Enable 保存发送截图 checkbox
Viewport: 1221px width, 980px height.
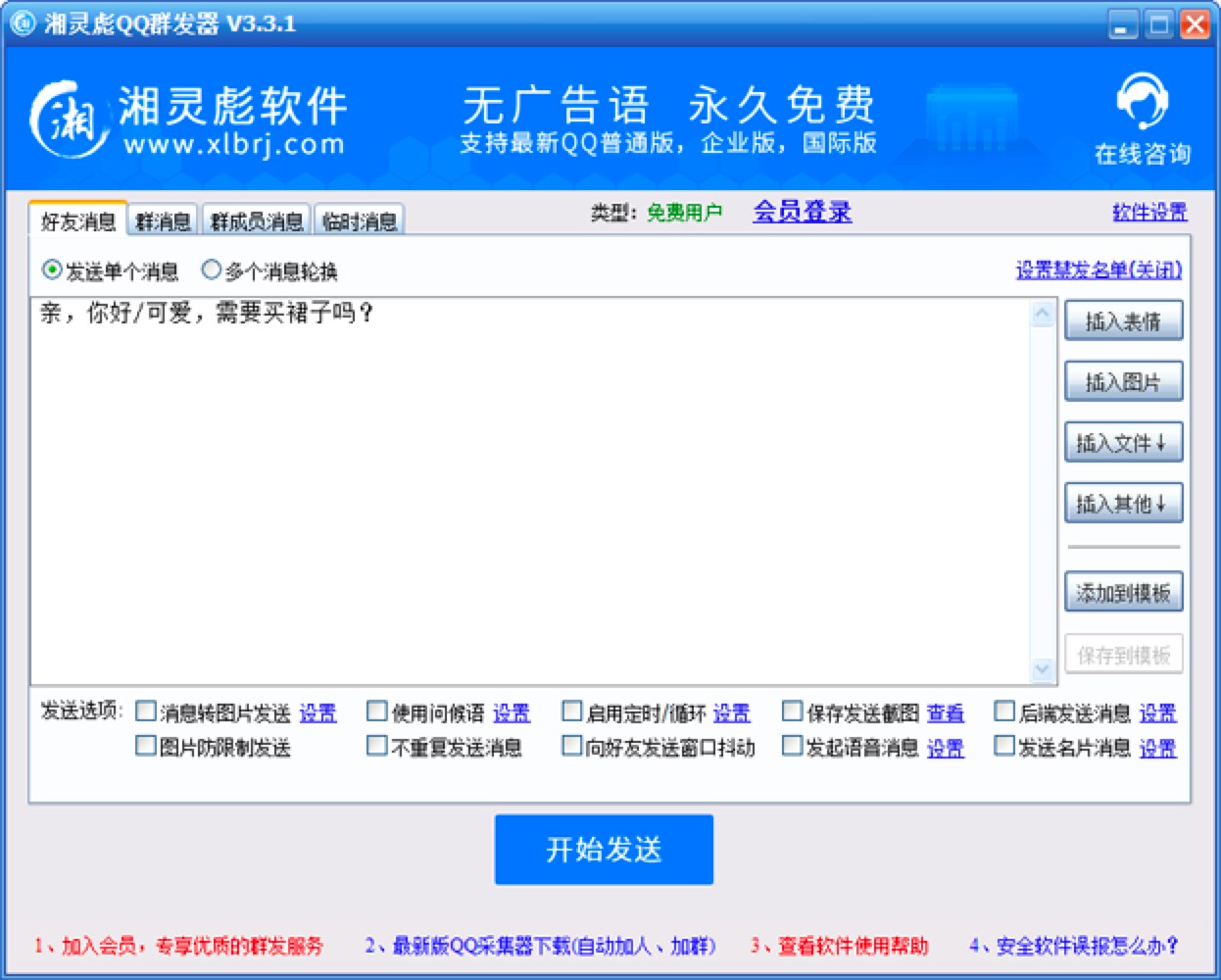[793, 710]
